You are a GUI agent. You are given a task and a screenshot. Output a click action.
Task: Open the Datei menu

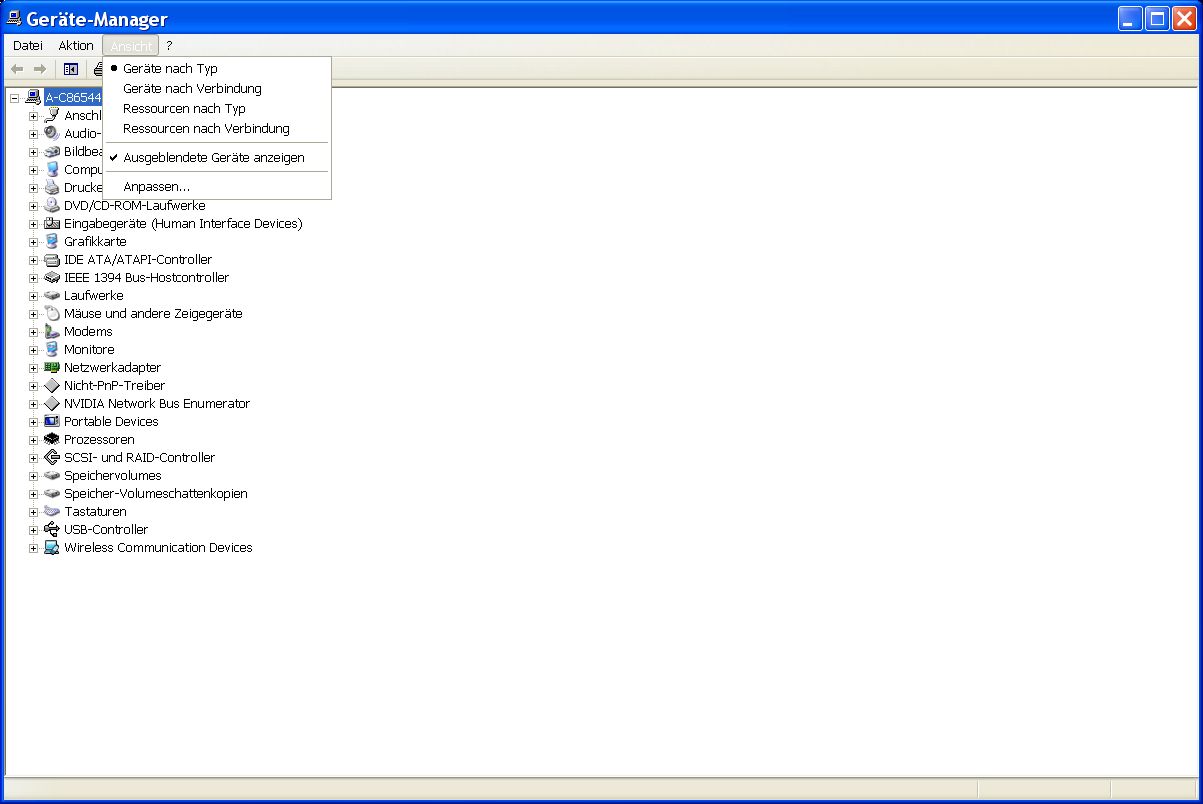(27, 46)
